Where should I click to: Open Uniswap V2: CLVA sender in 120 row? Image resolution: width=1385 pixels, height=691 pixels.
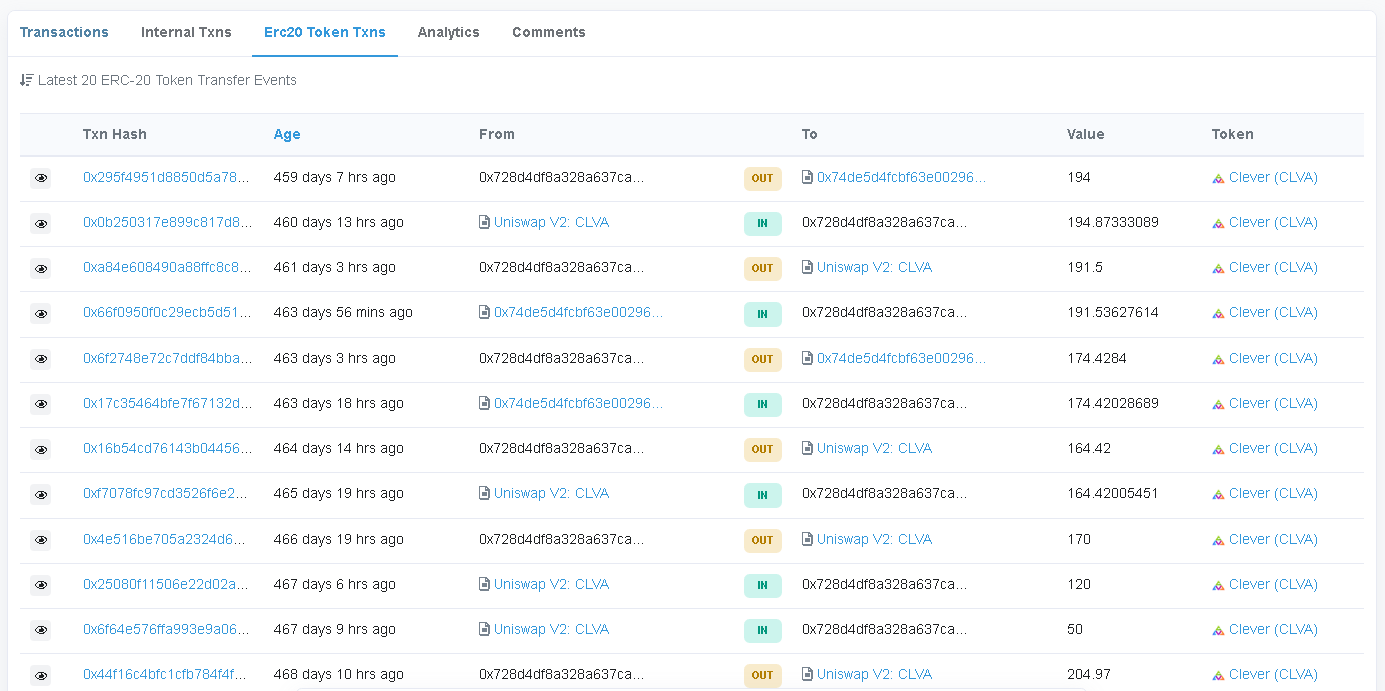551,584
